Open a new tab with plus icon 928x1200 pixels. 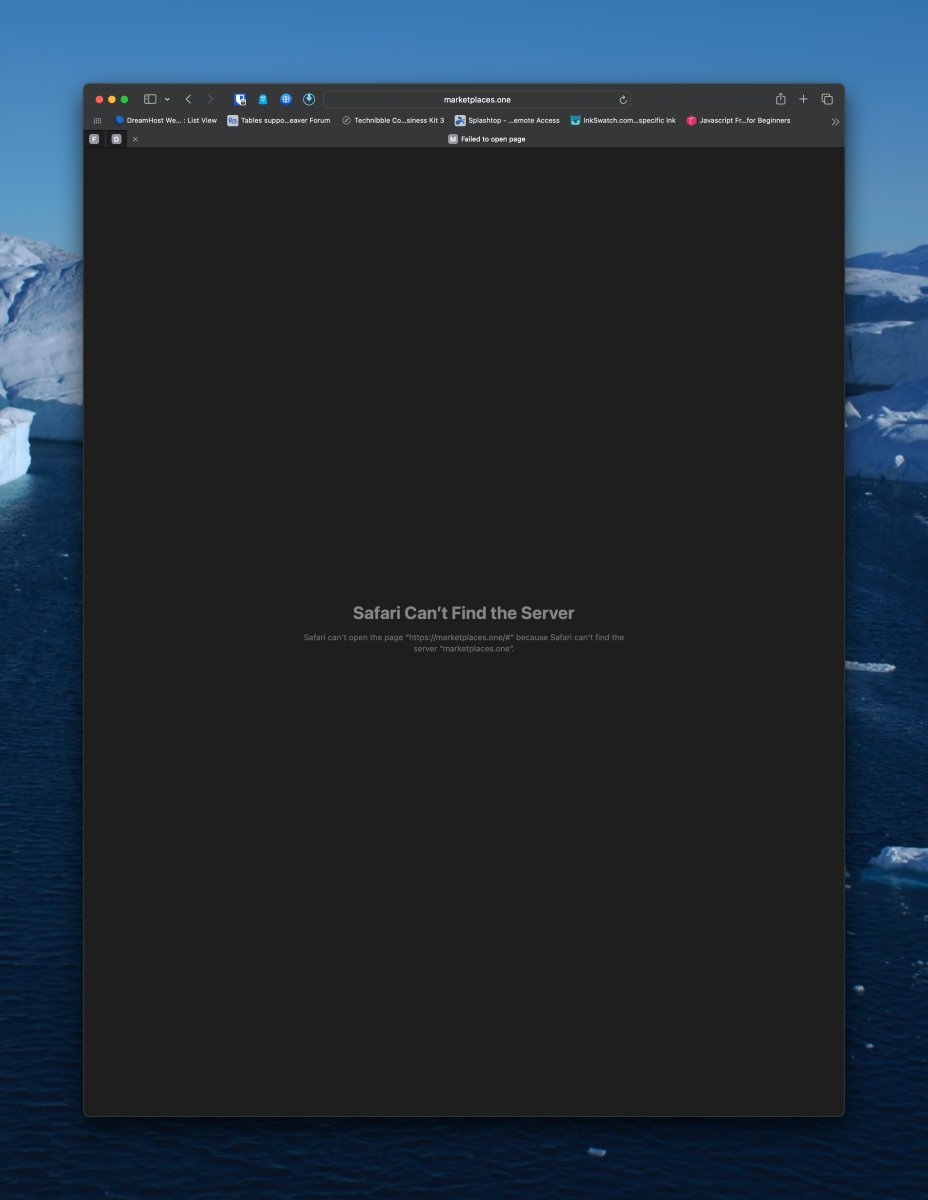point(803,99)
